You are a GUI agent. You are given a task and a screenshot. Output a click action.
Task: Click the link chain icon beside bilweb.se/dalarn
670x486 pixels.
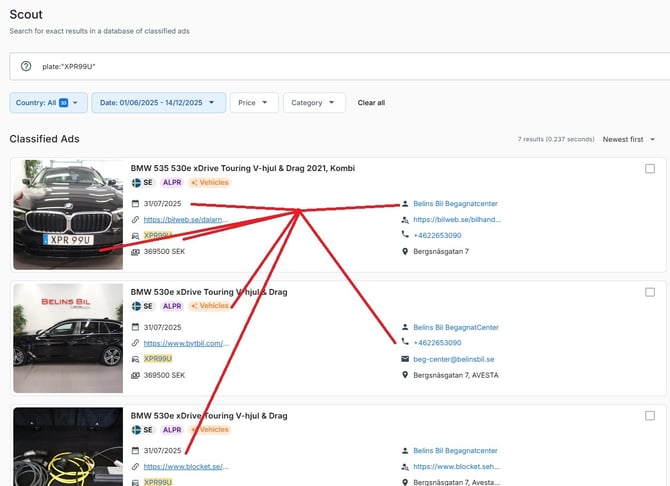point(135,220)
